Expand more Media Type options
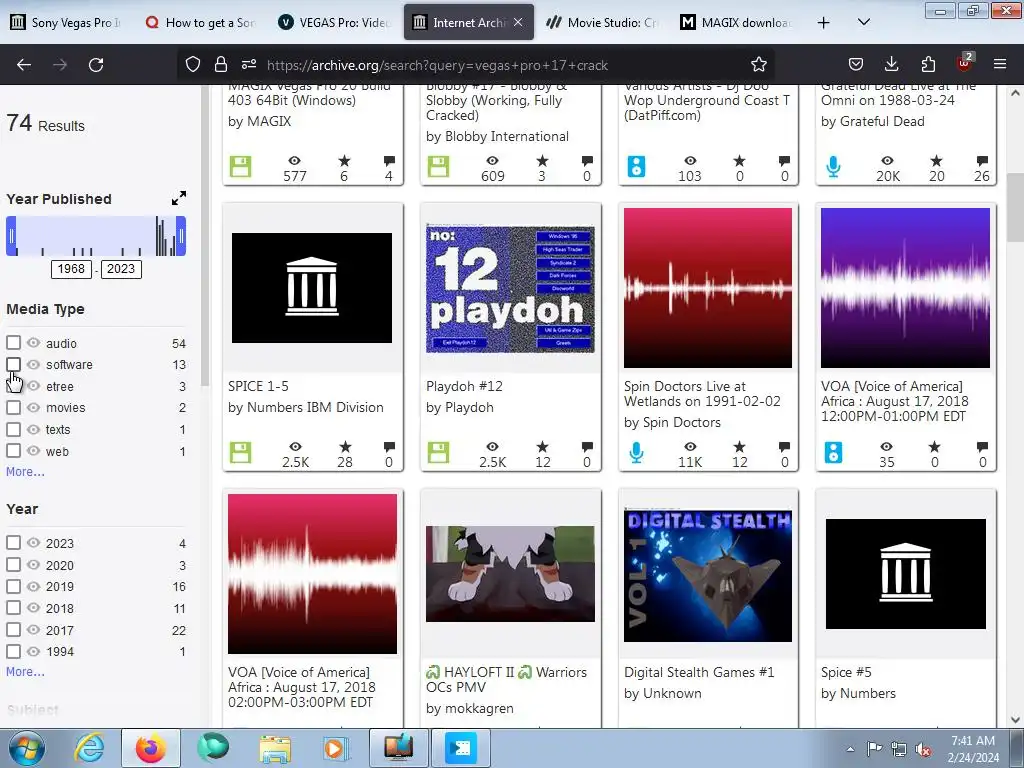1024x768 pixels. click(25, 472)
